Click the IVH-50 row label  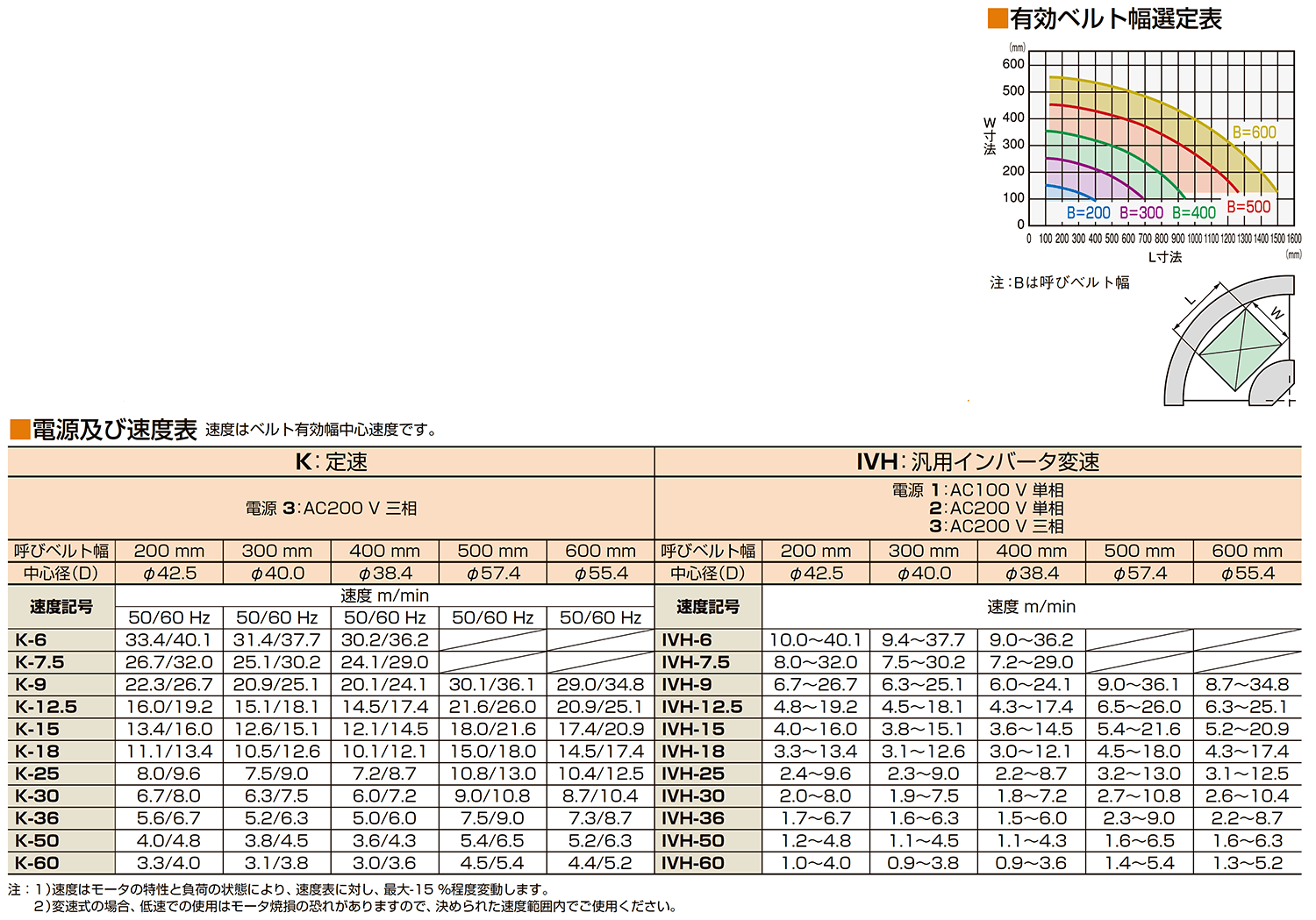pyautogui.click(x=708, y=840)
